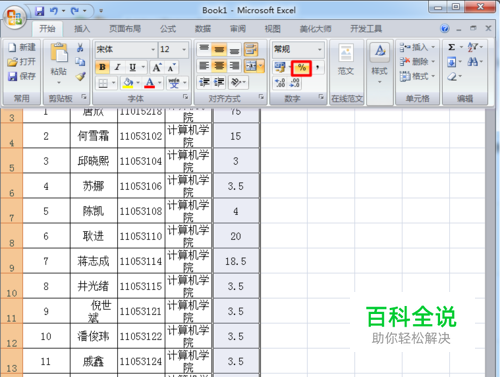Open the 文 phonetic guide tool
Screen dimensions: 500x377
pos(174,83)
